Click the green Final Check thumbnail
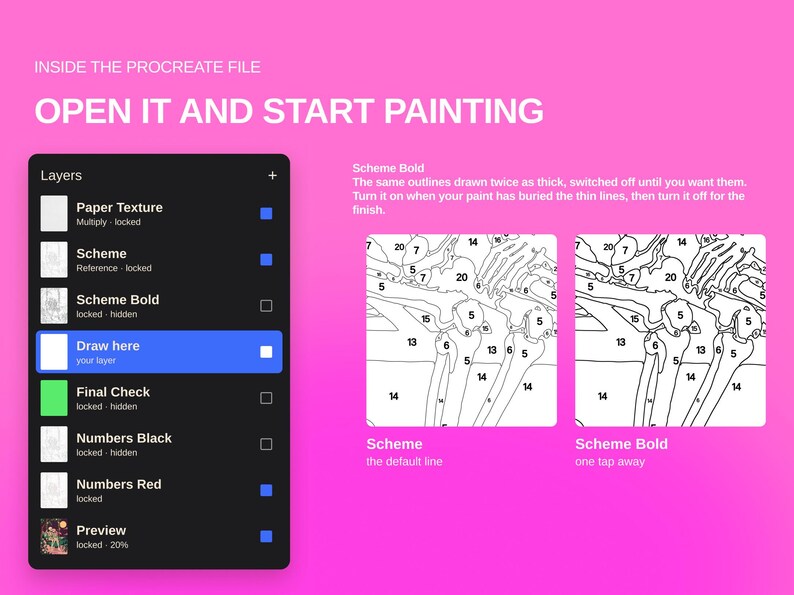 click(54, 398)
